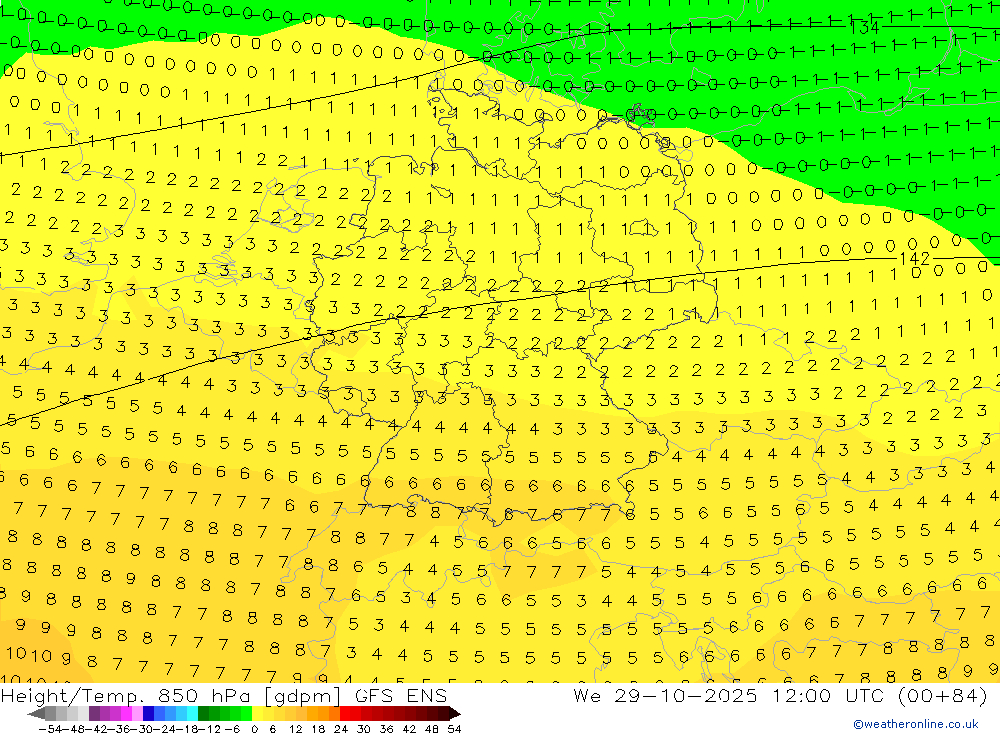Click the 142 contour line label

915,258
